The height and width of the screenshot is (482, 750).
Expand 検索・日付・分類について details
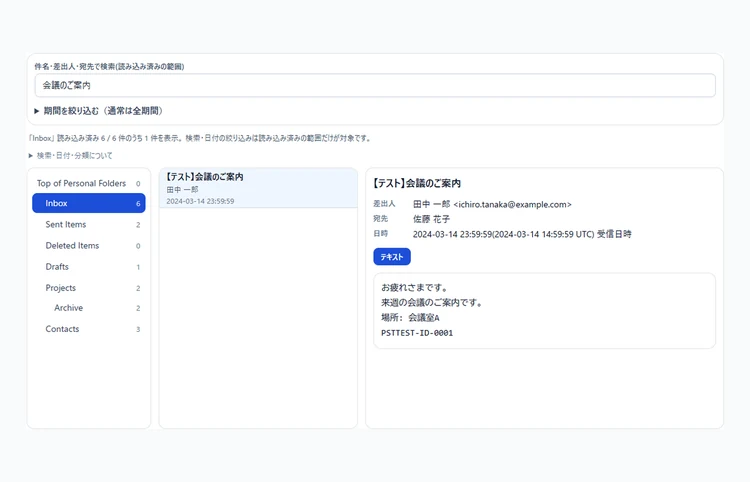pos(70,155)
